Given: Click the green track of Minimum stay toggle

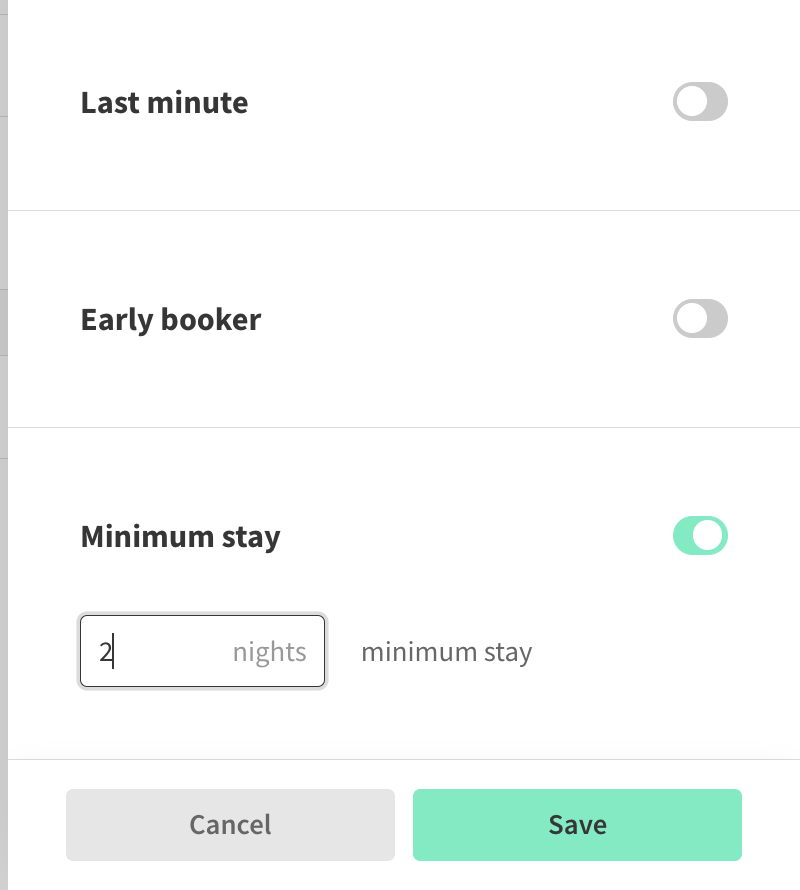Looking at the screenshot, I should point(682,536).
